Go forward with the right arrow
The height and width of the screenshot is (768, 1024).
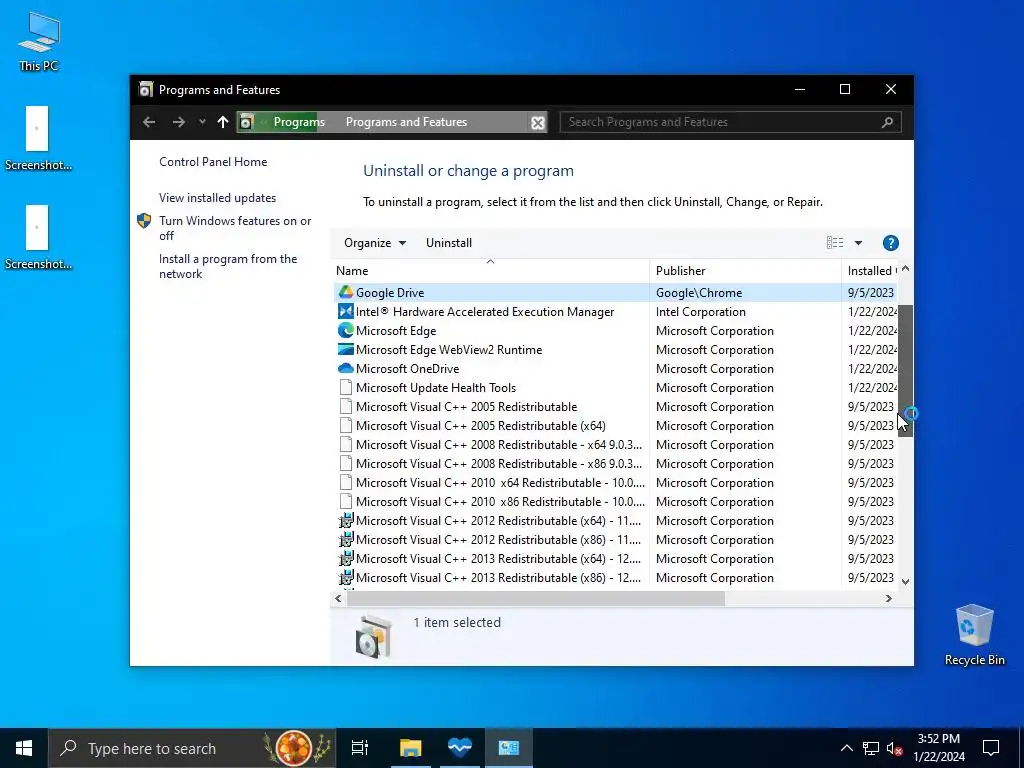178,122
